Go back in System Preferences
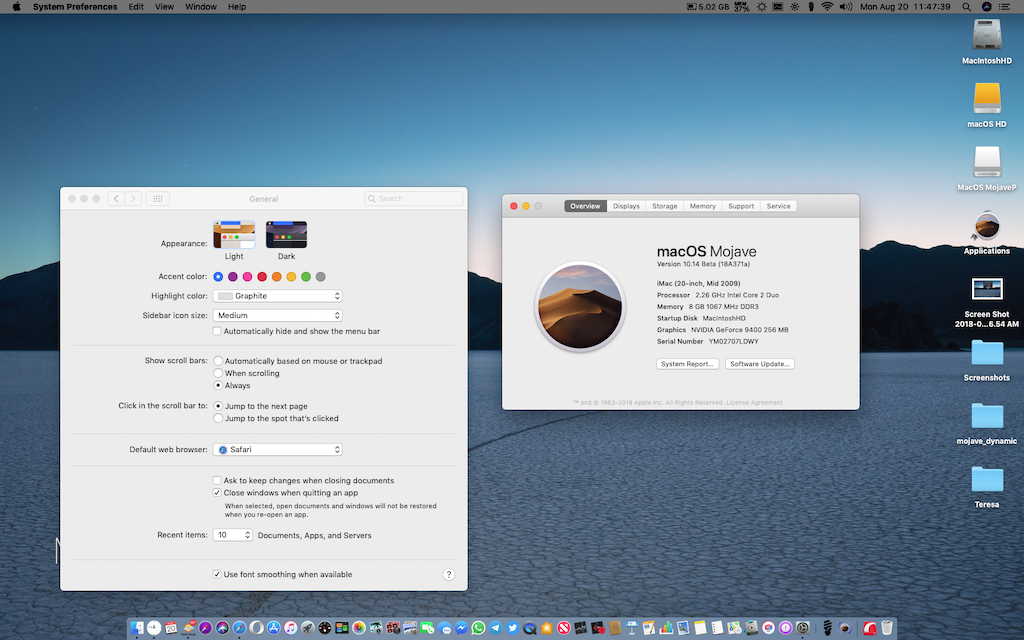The image size is (1024, 640). coord(116,199)
